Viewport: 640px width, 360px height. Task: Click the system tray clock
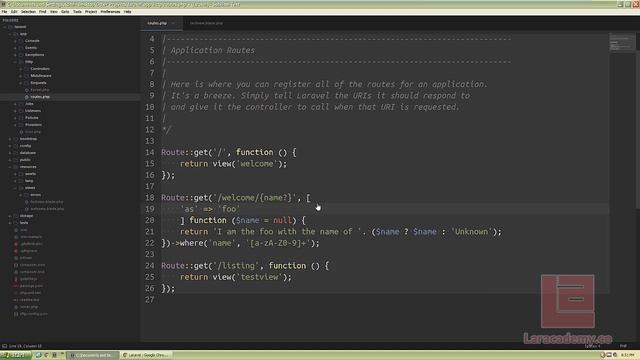(x=628, y=356)
